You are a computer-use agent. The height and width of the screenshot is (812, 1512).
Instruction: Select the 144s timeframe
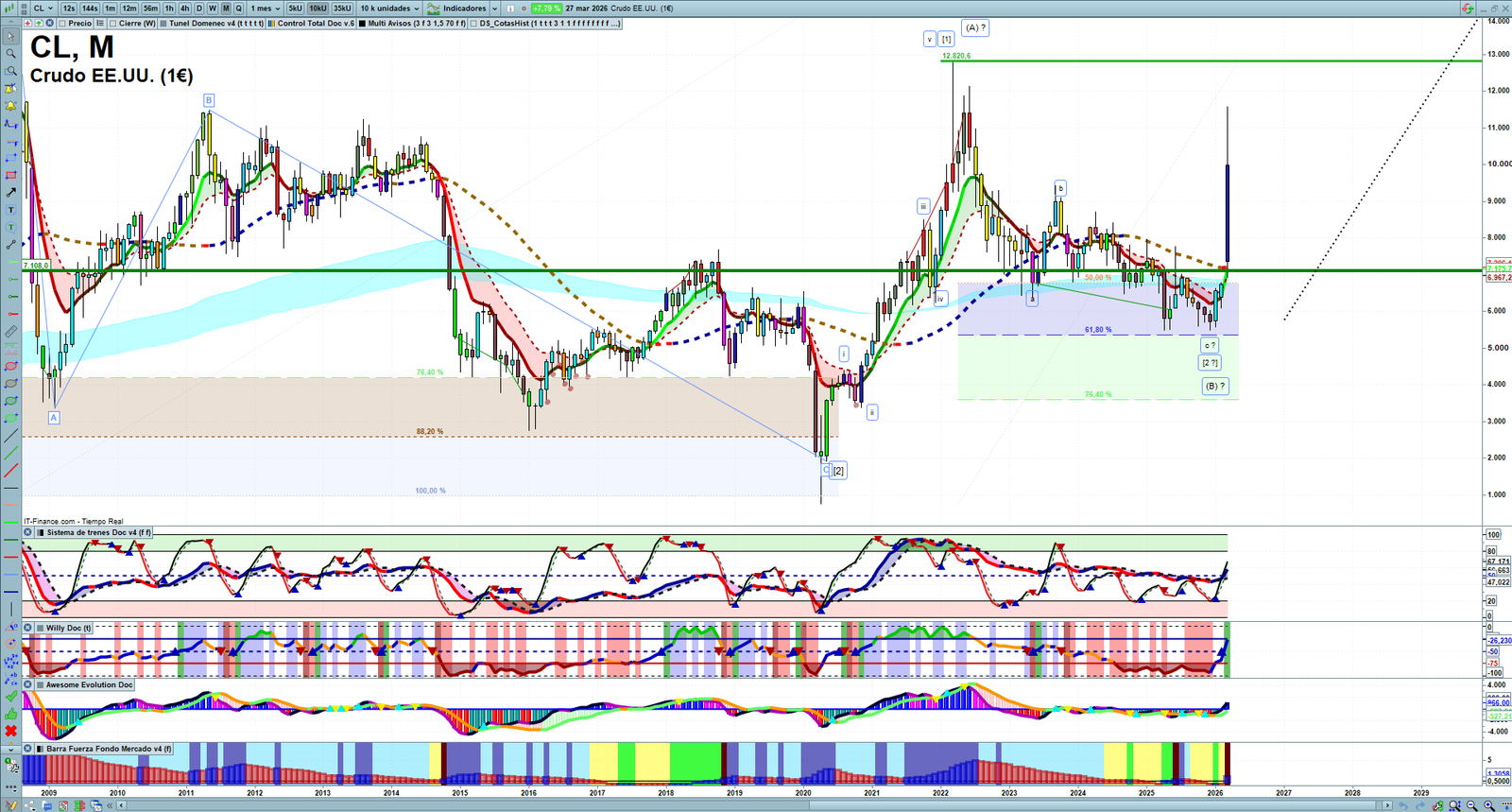(x=90, y=9)
